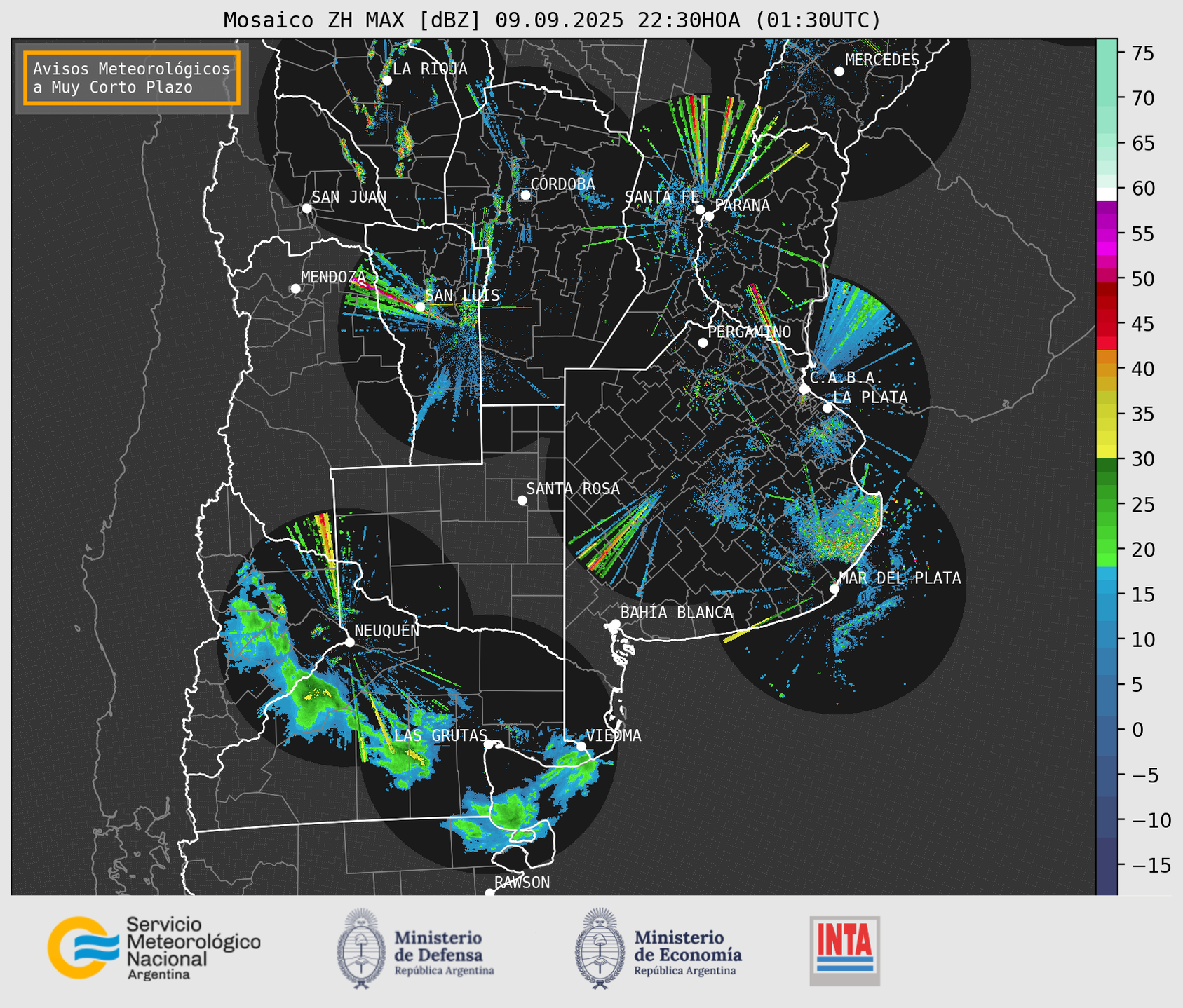Click the Viedma city label
This screenshot has height=1008, width=1183.
point(614,735)
